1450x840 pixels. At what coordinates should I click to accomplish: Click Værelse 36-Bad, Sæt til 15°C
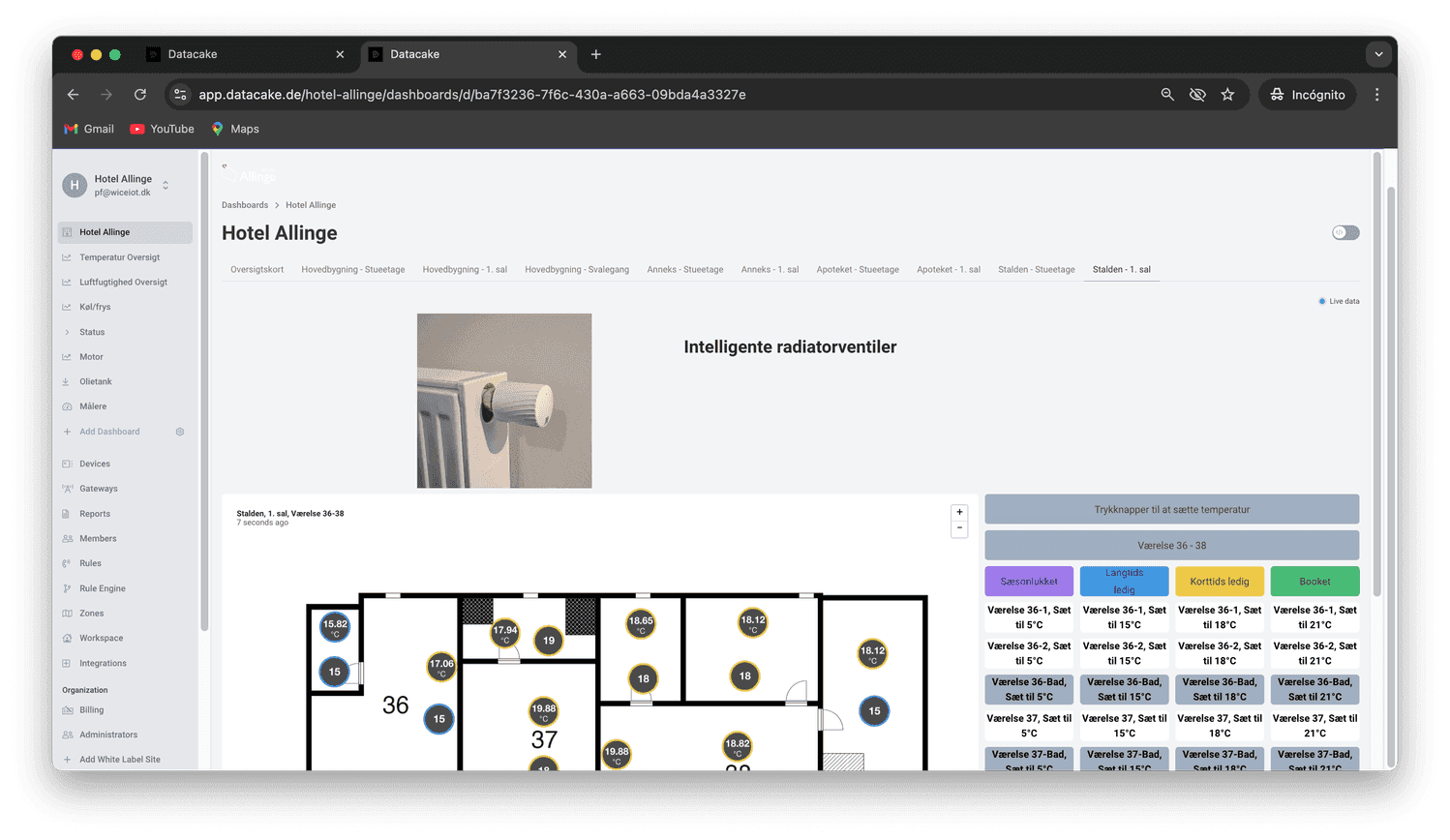1124,689
